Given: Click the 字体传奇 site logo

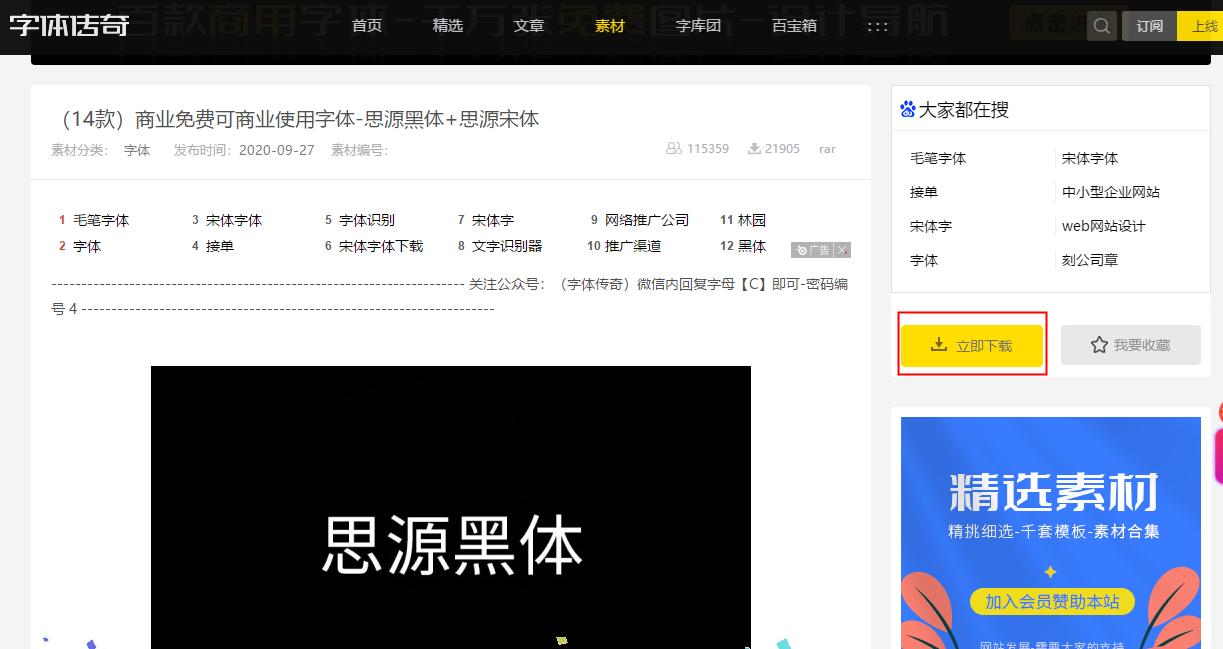Looking at the screenshot, I should [x=68, y=26].
